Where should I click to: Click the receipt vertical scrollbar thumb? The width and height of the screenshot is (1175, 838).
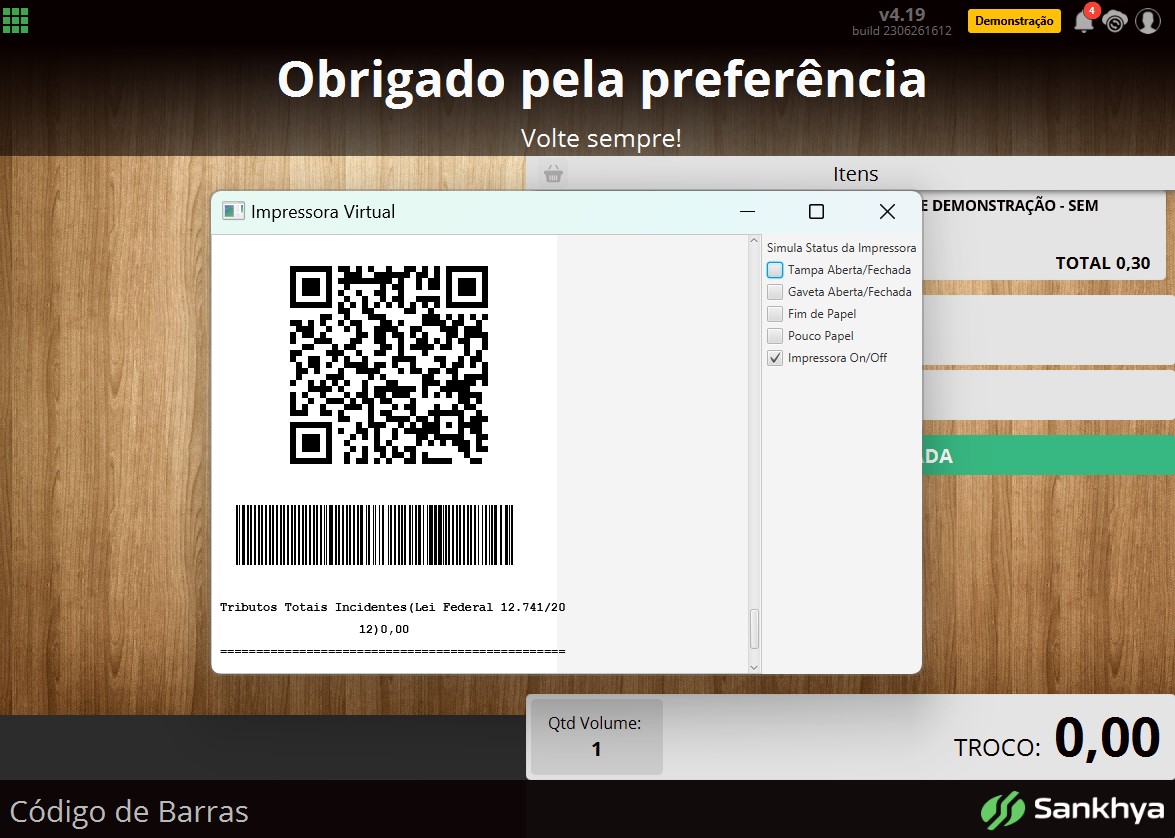coord(754,628)
